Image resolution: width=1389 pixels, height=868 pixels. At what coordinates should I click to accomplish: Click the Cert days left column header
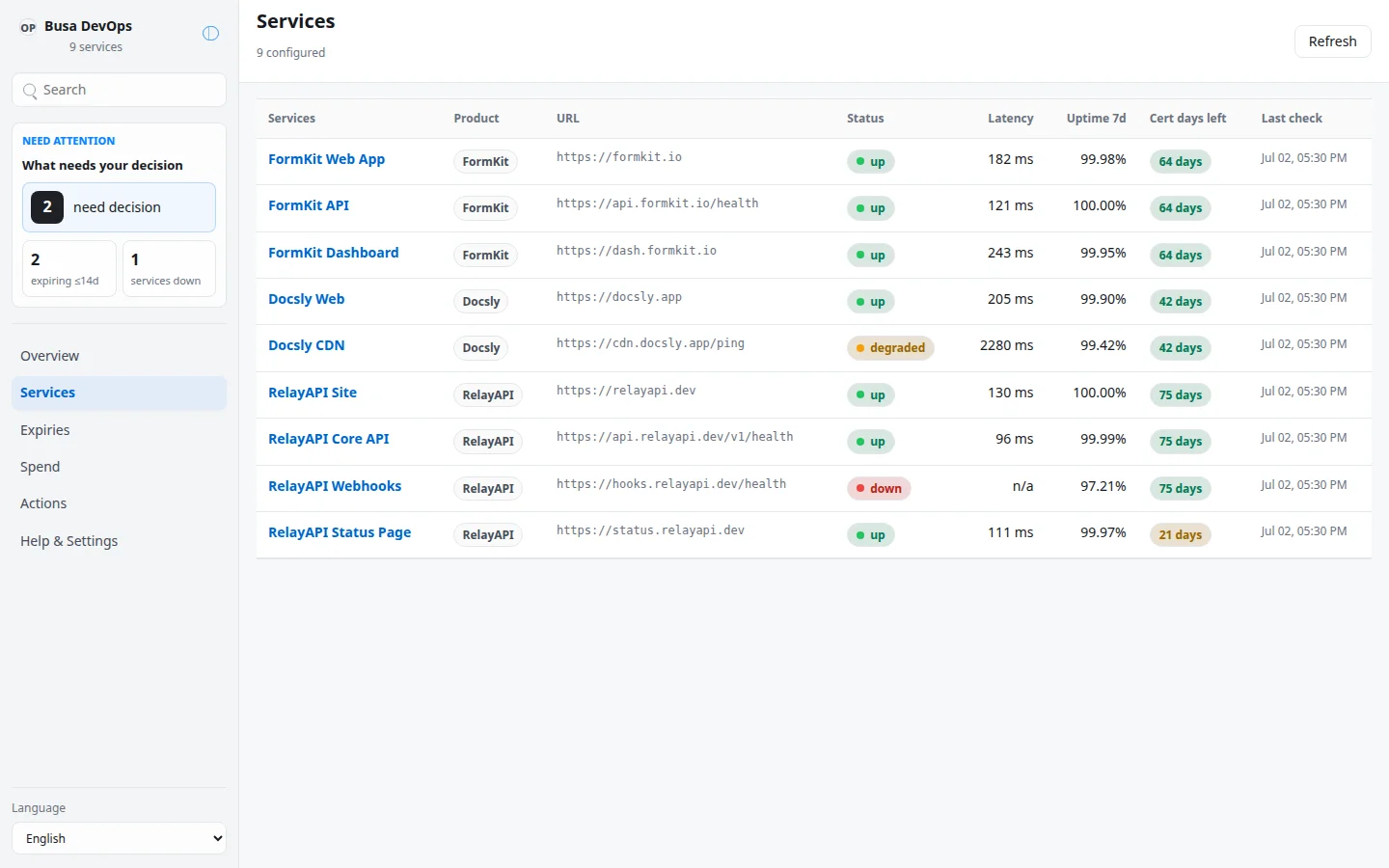pos(1187,119)
